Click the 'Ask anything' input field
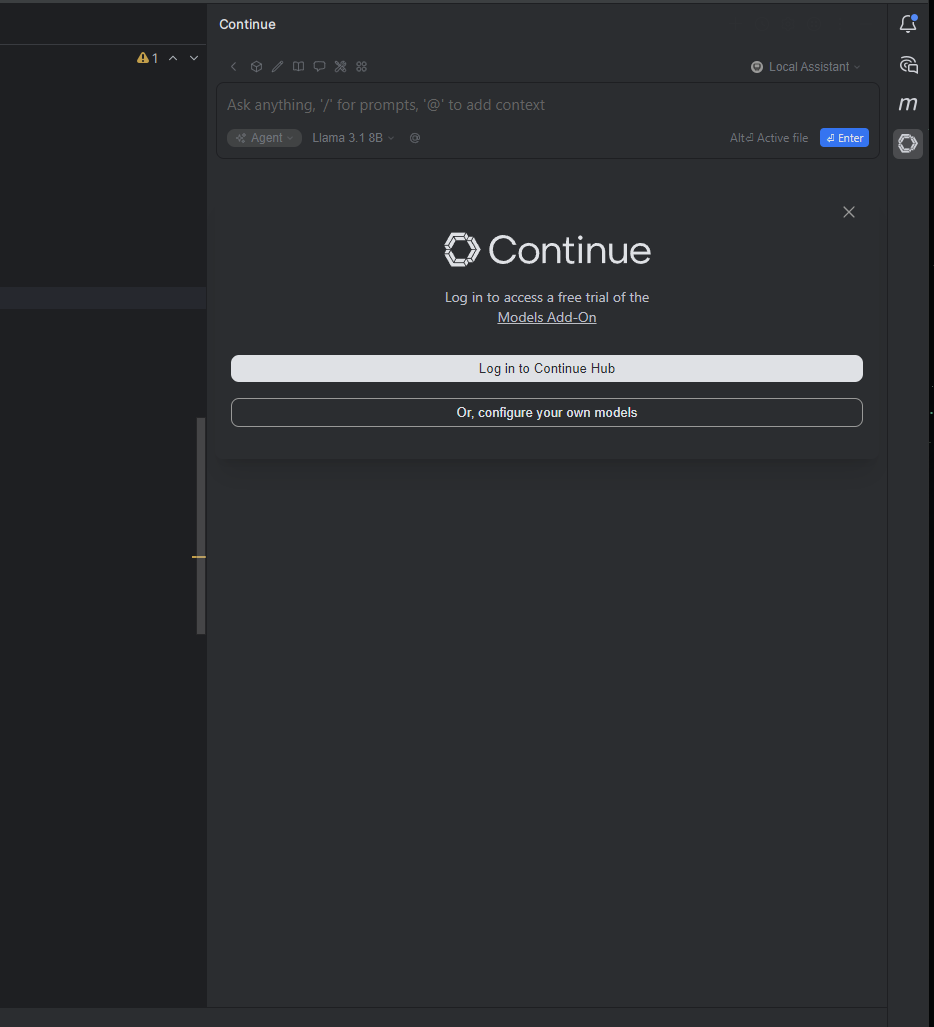 pos(546,104)
